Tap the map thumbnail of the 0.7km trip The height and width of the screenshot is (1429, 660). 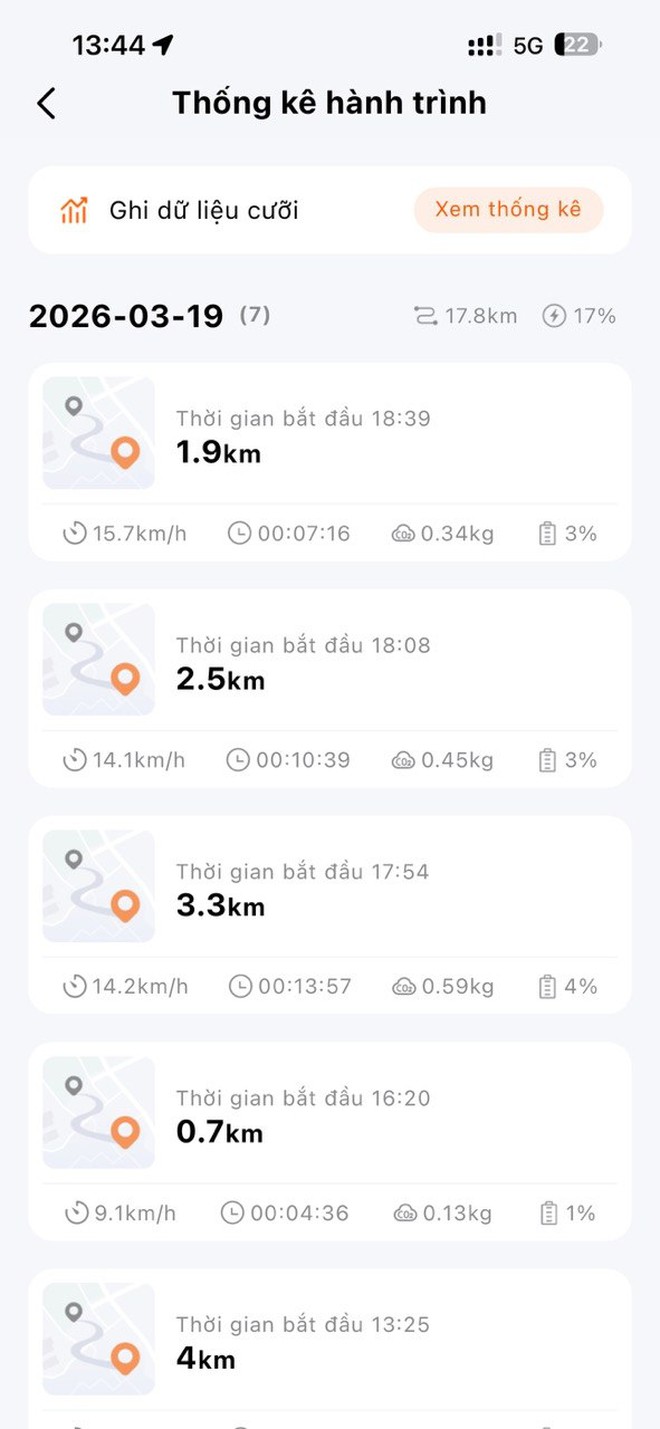98,1112
